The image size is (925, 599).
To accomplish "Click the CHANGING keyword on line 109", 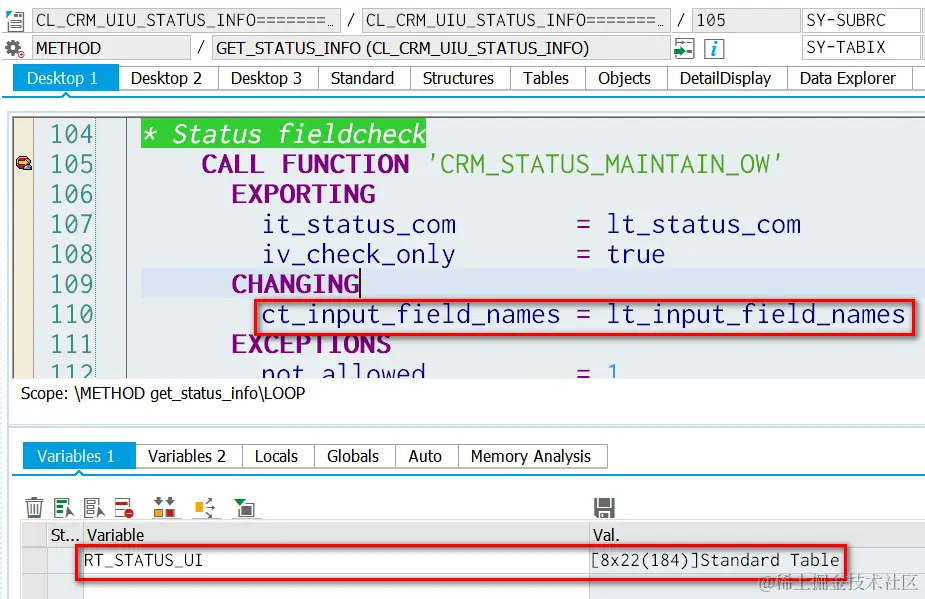I will pyautogui.click(x=296, y=284).
